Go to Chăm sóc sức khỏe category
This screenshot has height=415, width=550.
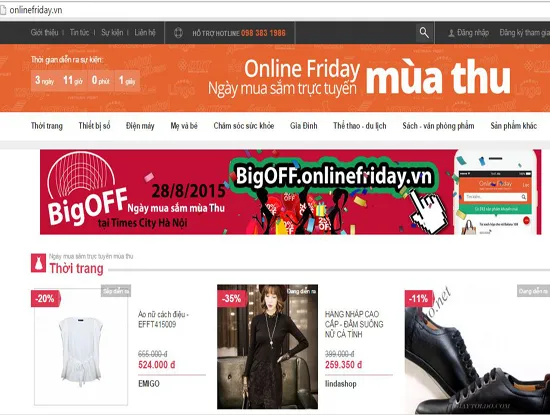[x=244, y=126]
